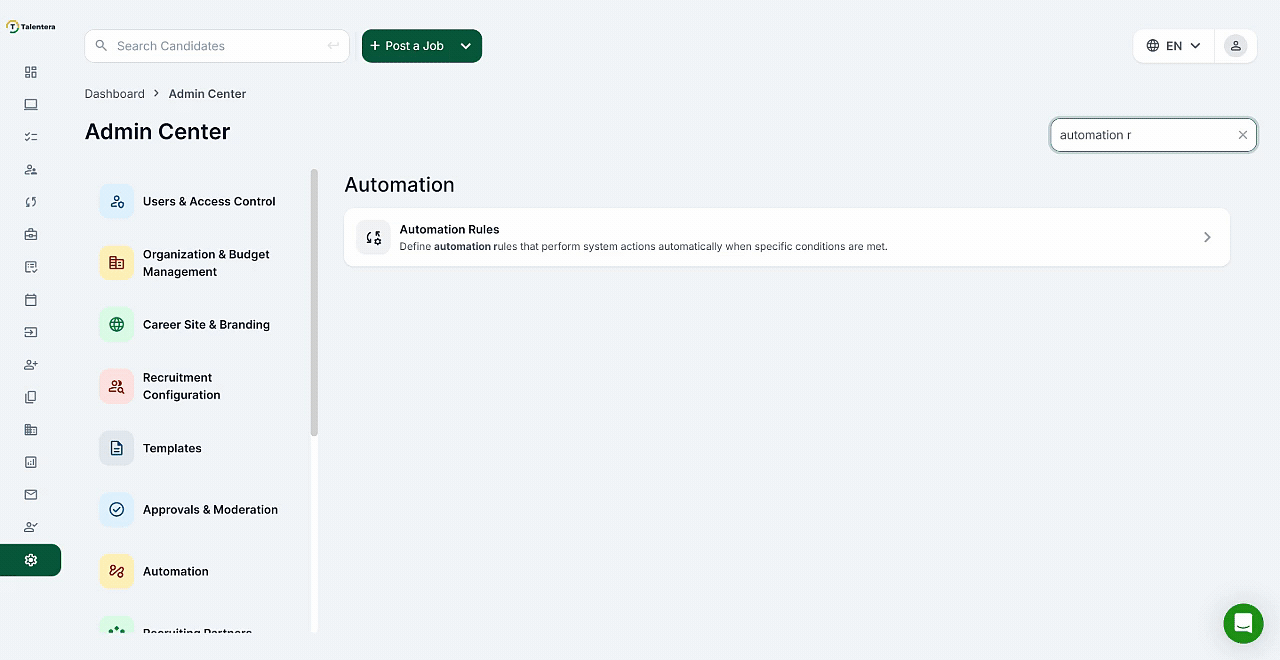Click the dashboard grid icon in sidebar
The image size is (1280, 660).
click(x=31, y=72)
